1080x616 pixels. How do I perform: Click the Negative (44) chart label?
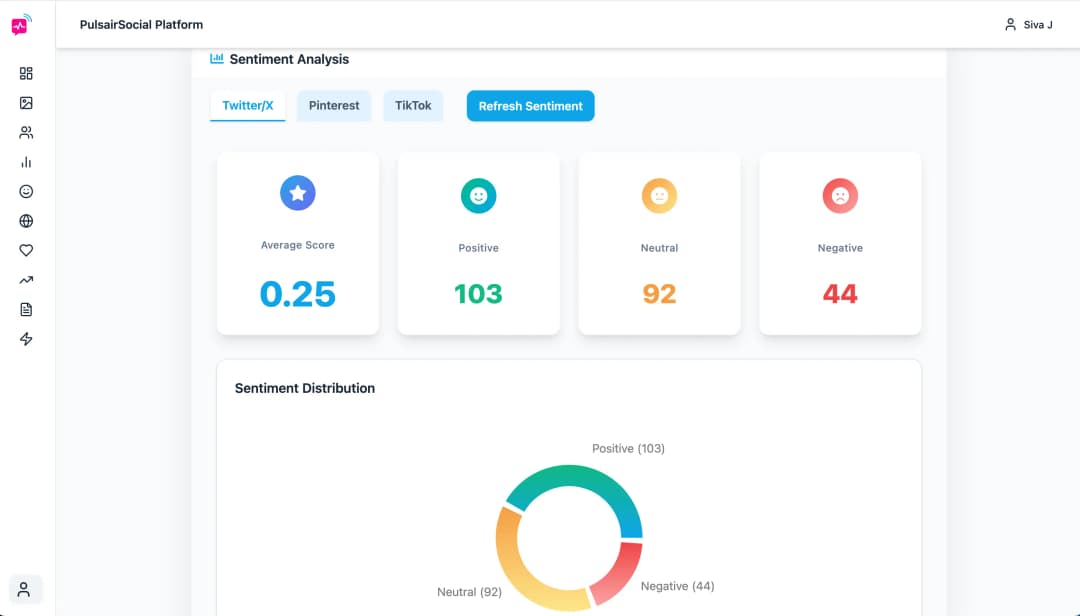click(x=678, y=586)
